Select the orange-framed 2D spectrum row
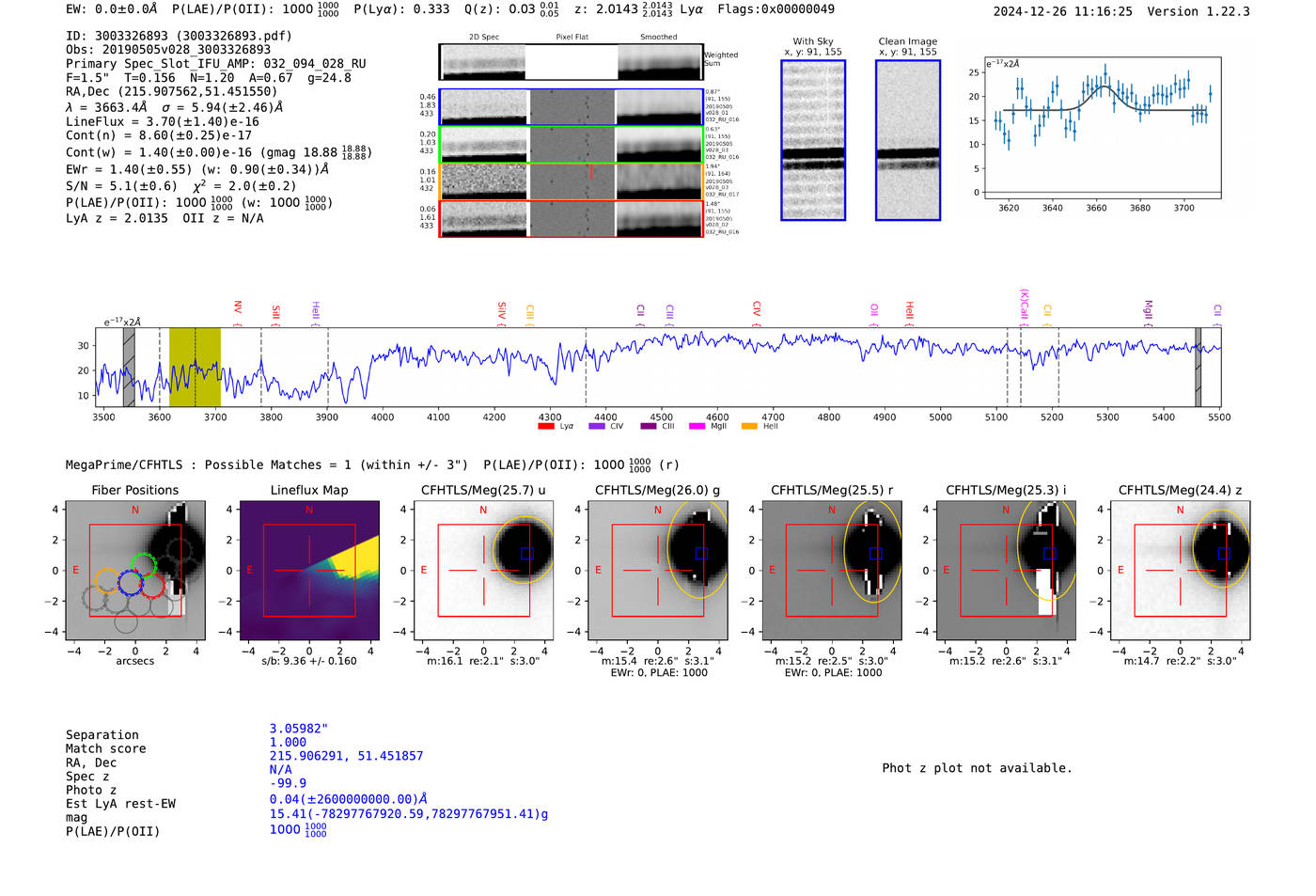This screenshot has width=1316, height=896. click(572, 181)
